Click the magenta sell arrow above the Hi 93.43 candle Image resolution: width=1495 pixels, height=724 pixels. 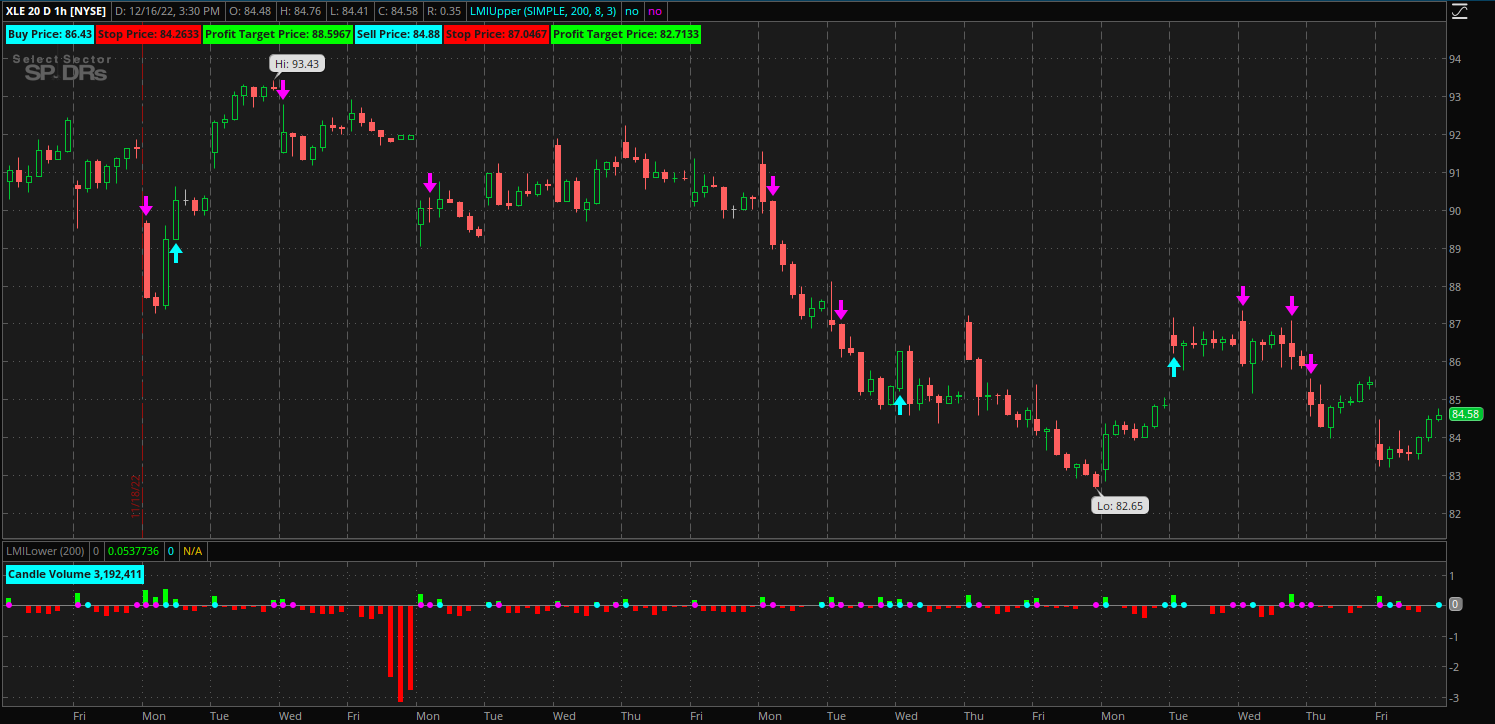coord(283,90)
